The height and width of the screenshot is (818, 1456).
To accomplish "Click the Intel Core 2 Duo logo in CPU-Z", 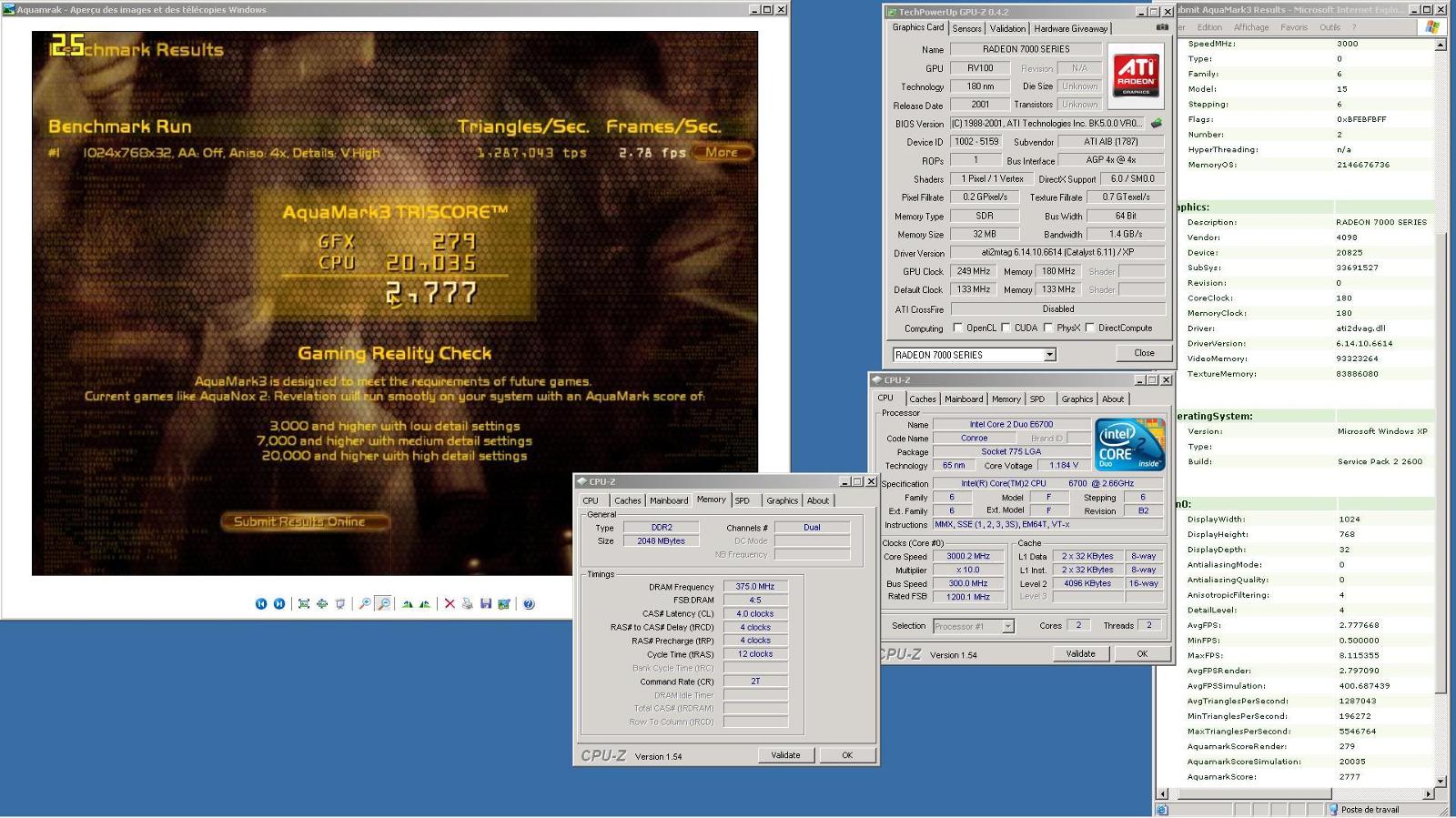I will pos(1129,443).
